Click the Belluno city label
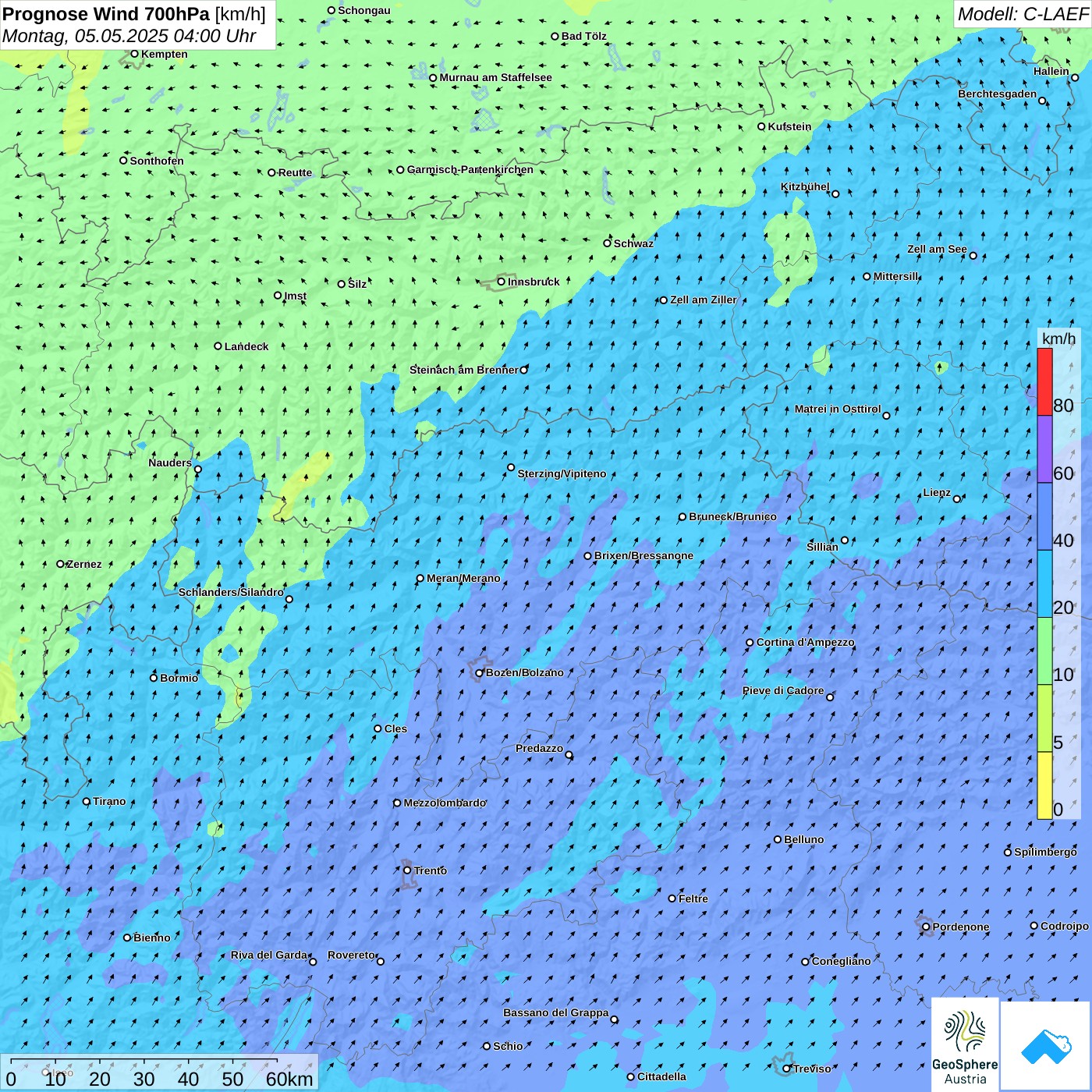The height and width of the screenshot is (1092, 1092). (x=803, y=839)
